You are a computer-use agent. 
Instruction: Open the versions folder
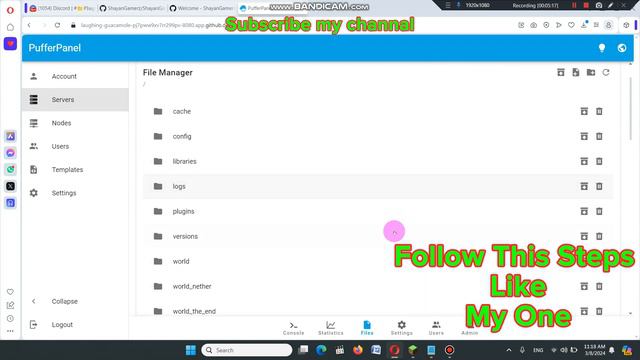pyautogui.click(x=378, y=236)
